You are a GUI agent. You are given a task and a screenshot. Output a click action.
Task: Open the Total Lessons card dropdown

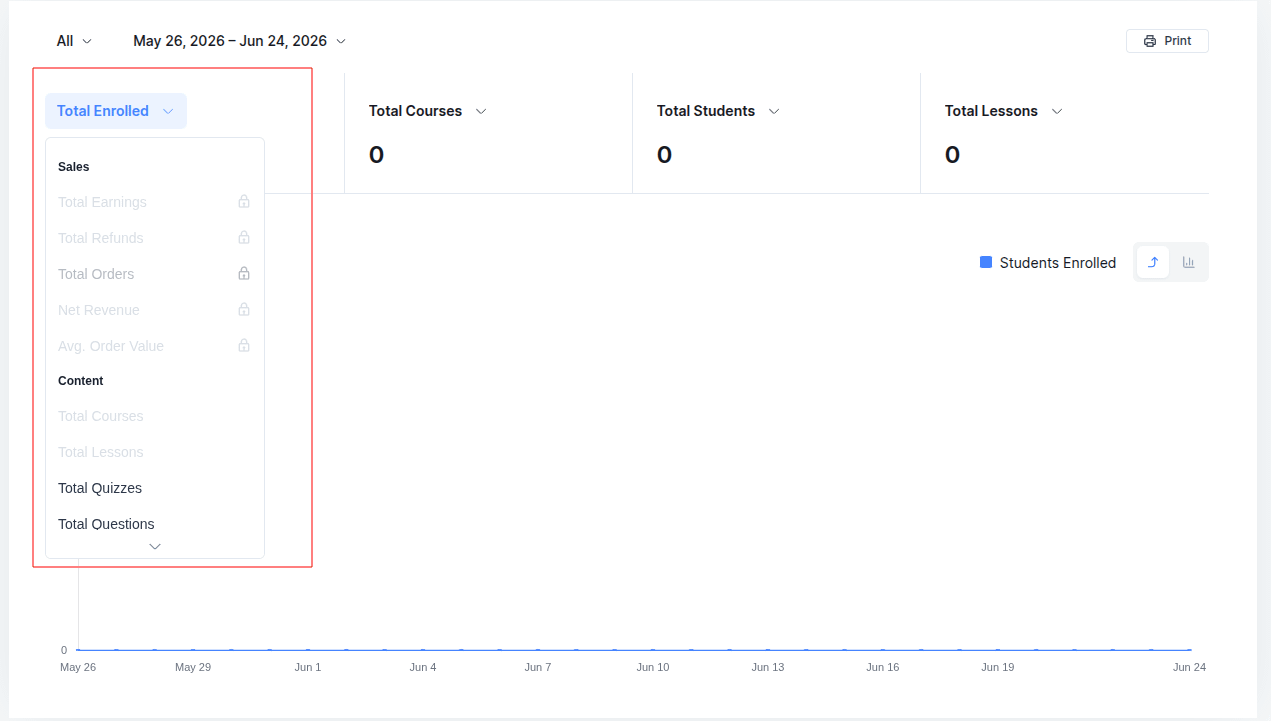(x=1004, y=111)
